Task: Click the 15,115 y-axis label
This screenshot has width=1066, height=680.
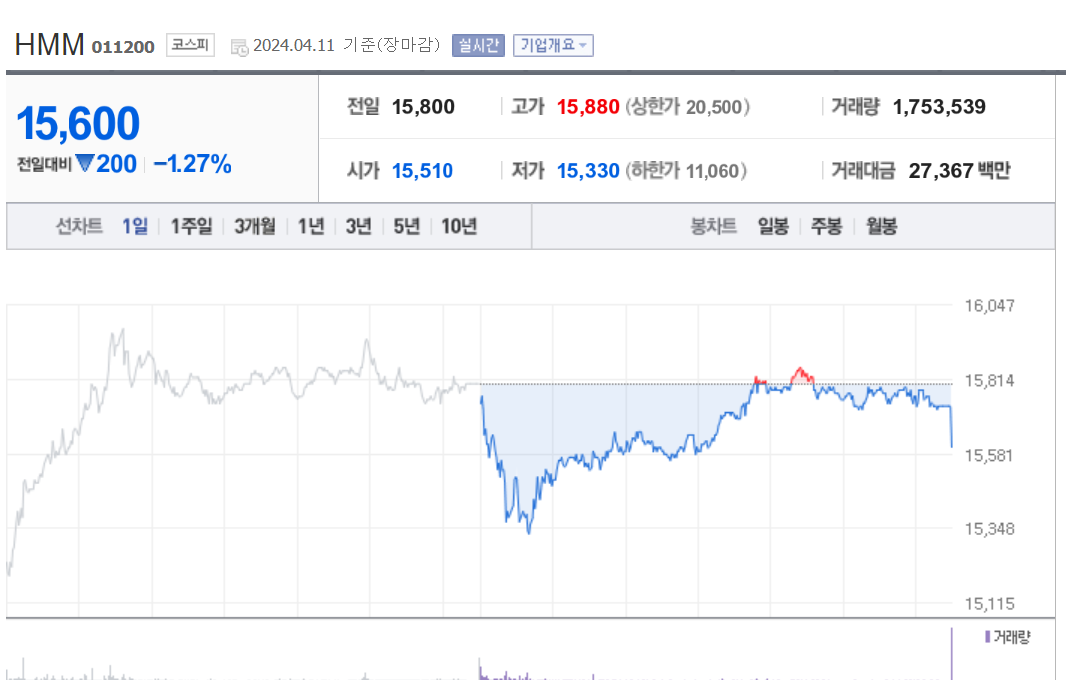Action: click(989, 604)
